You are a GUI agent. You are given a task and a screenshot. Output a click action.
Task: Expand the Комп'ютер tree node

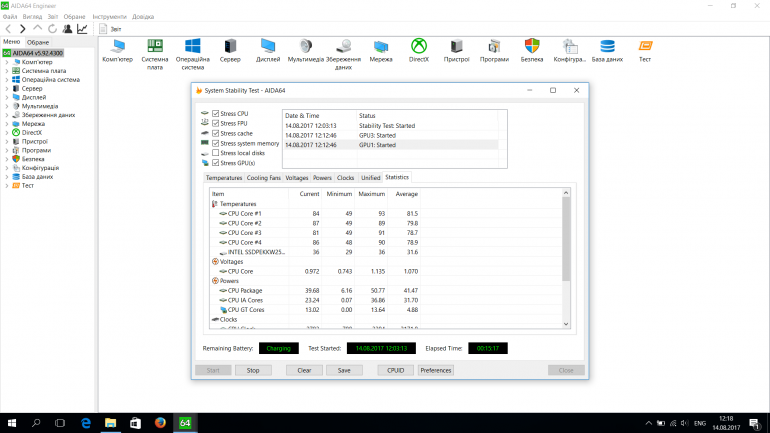pos(7,62)
